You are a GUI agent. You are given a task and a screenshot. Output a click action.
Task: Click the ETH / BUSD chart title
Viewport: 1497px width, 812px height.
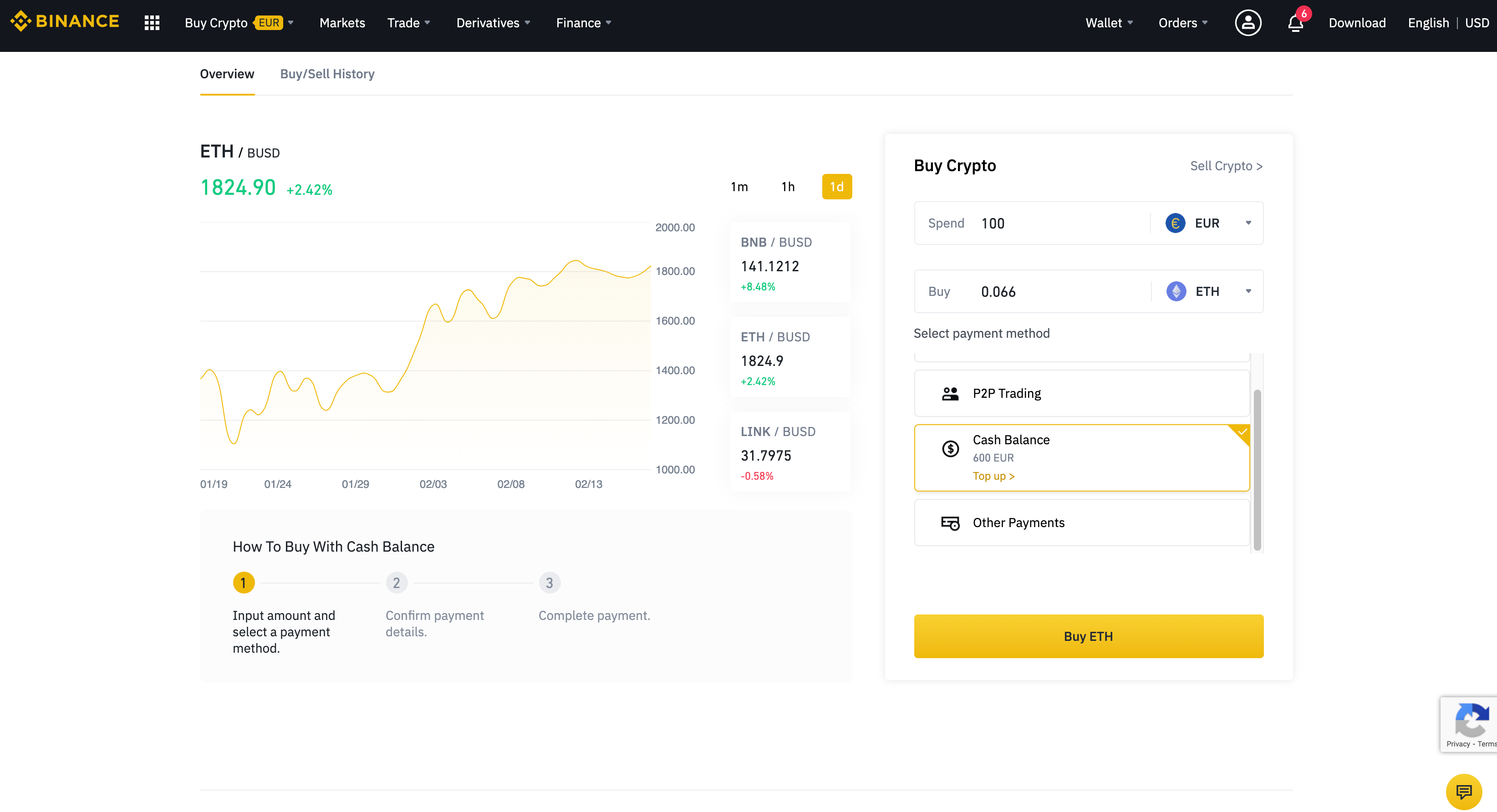239,152
